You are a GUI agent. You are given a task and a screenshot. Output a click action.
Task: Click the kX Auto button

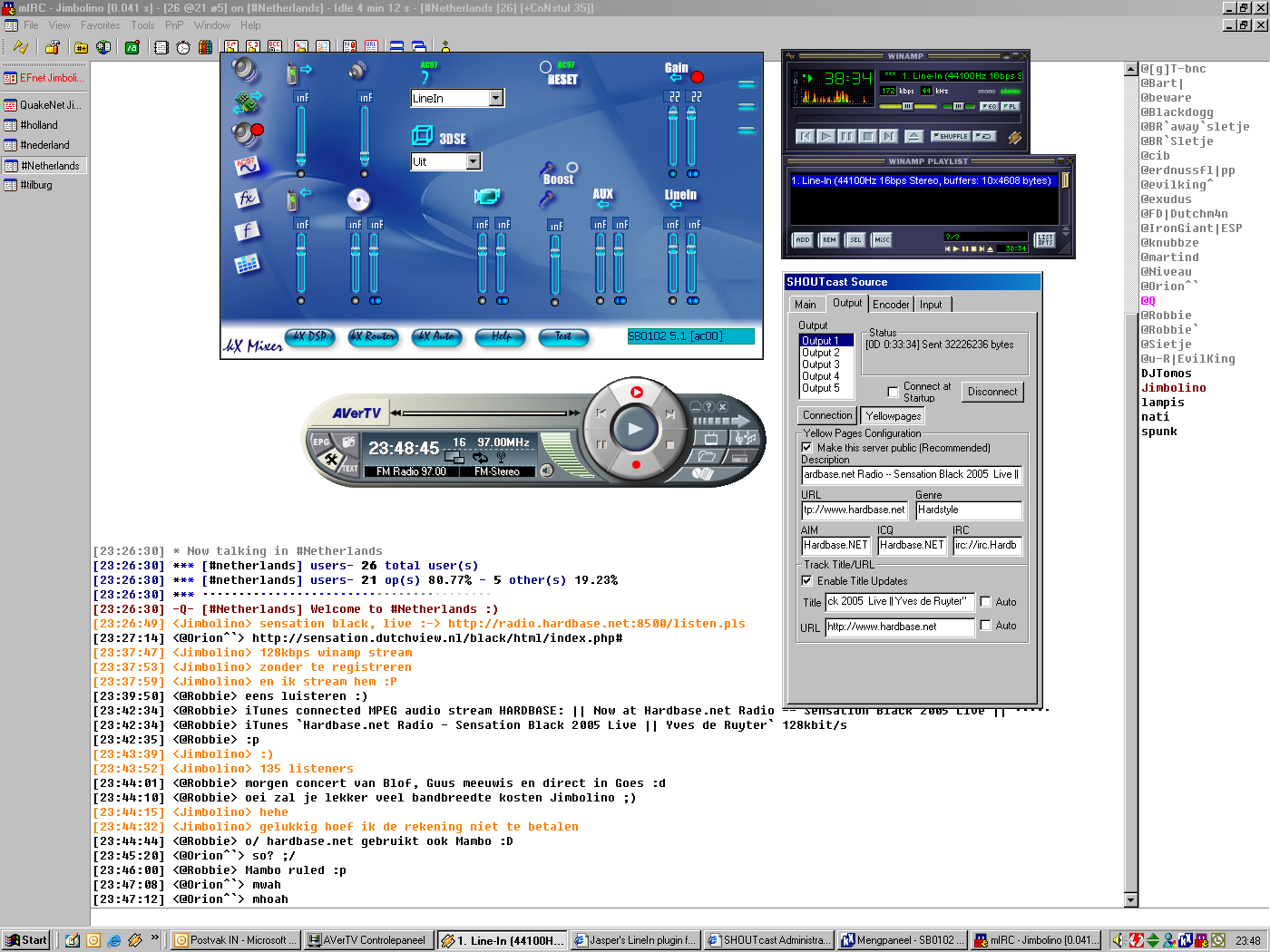point(436,336)
